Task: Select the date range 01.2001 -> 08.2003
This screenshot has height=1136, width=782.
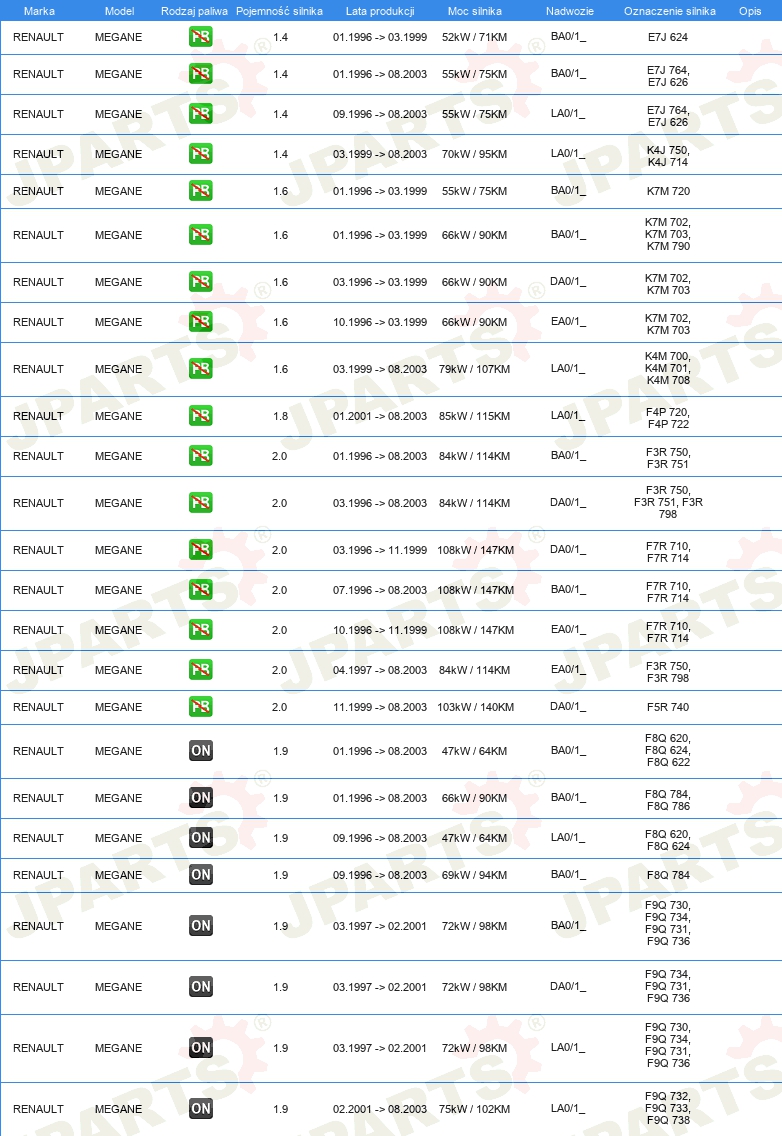Action: (x=380, y=417)
